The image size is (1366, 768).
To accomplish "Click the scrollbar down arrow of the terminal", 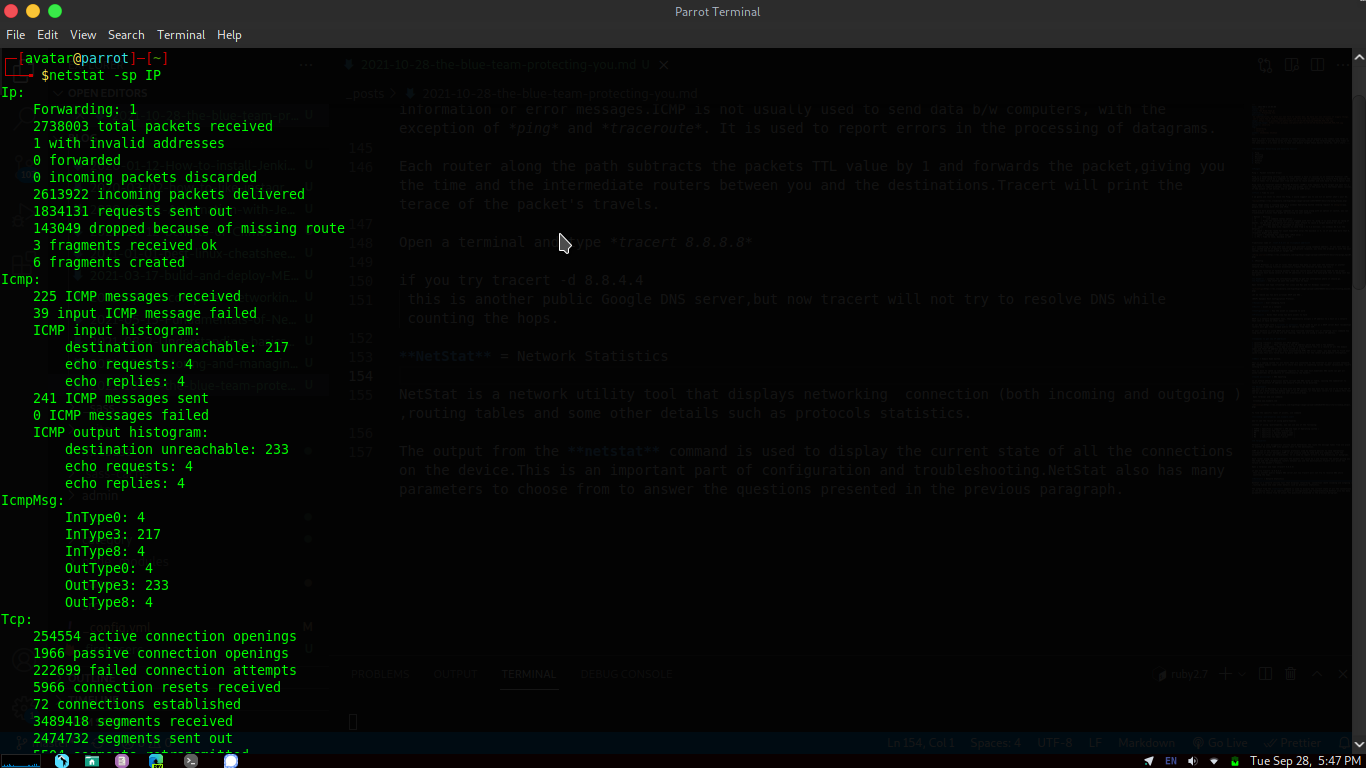I will pos(1357,743).
